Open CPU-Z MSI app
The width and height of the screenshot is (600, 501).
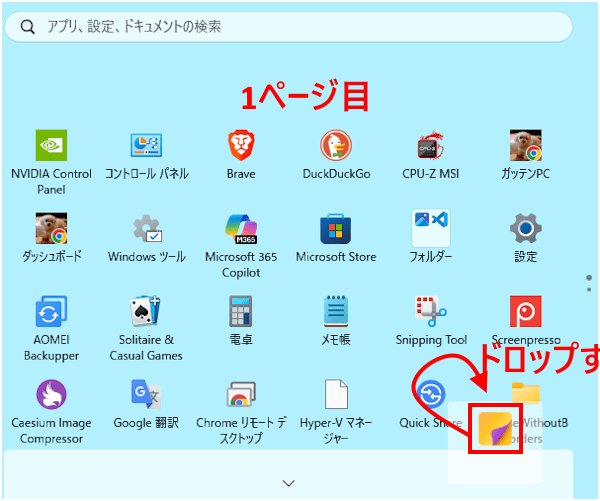(x=431, y=145)
